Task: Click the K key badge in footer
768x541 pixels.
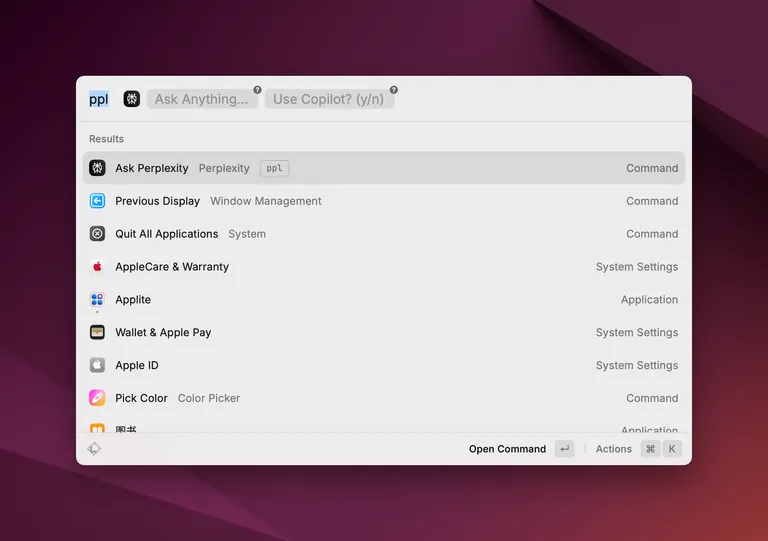Action: pos(672,449)
